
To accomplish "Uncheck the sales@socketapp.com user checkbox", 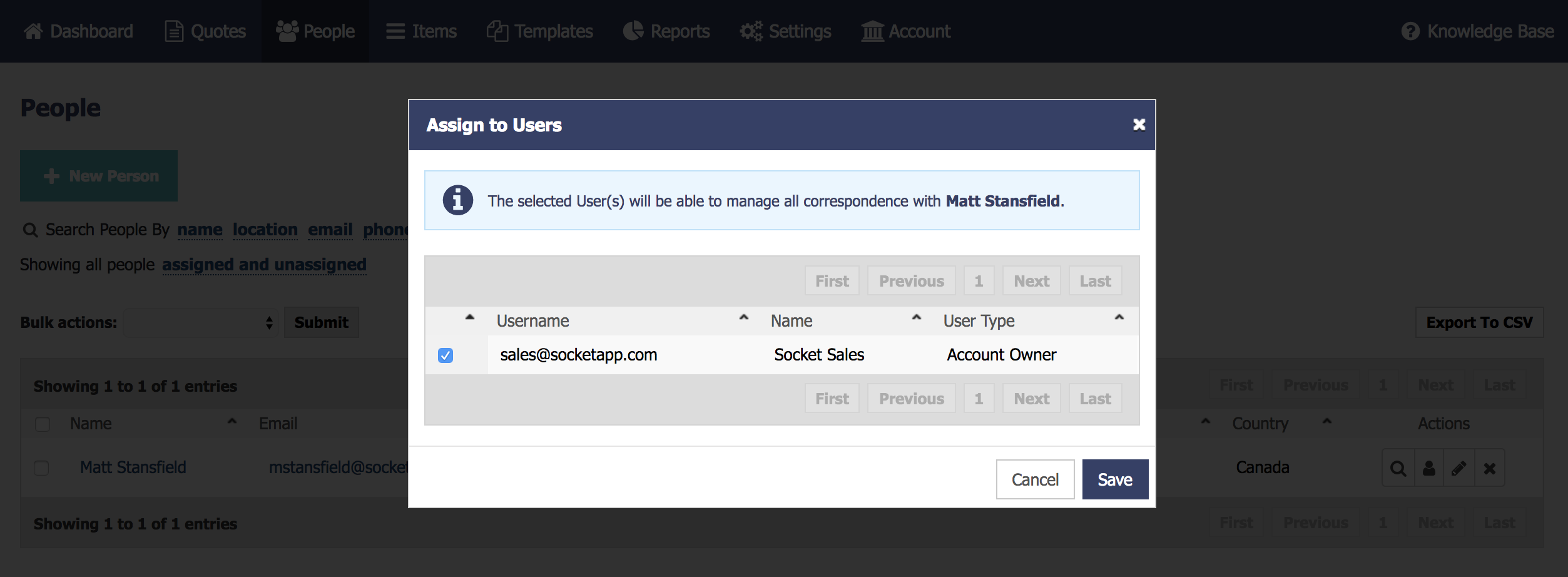I will point(445,355).
